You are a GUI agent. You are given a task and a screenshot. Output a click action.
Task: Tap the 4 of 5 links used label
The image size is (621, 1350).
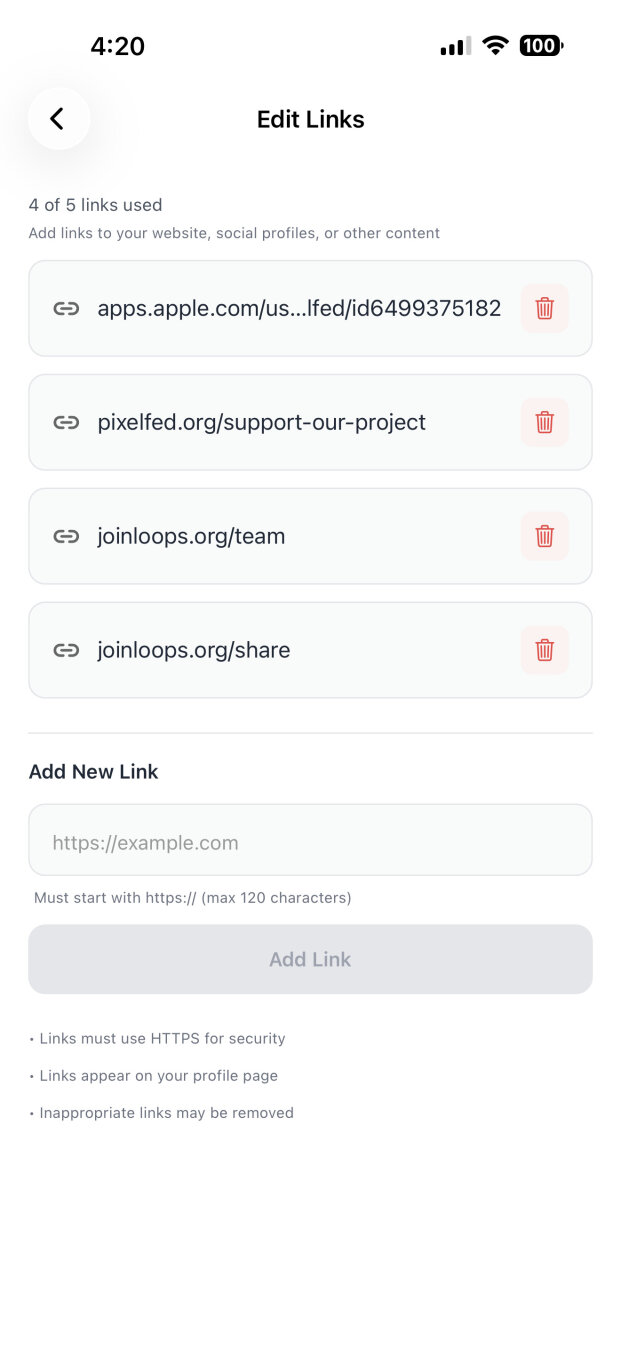(95, 205)
